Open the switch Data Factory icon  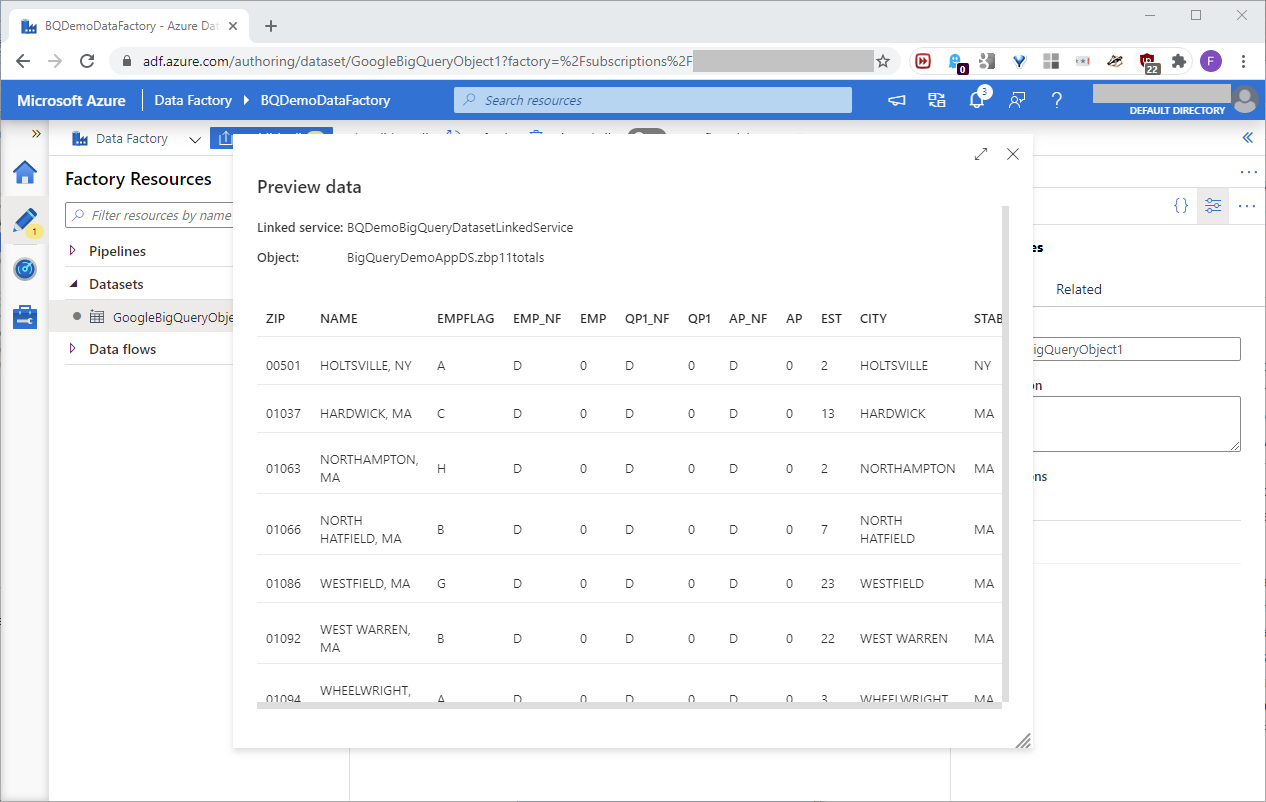coord(936,100)
